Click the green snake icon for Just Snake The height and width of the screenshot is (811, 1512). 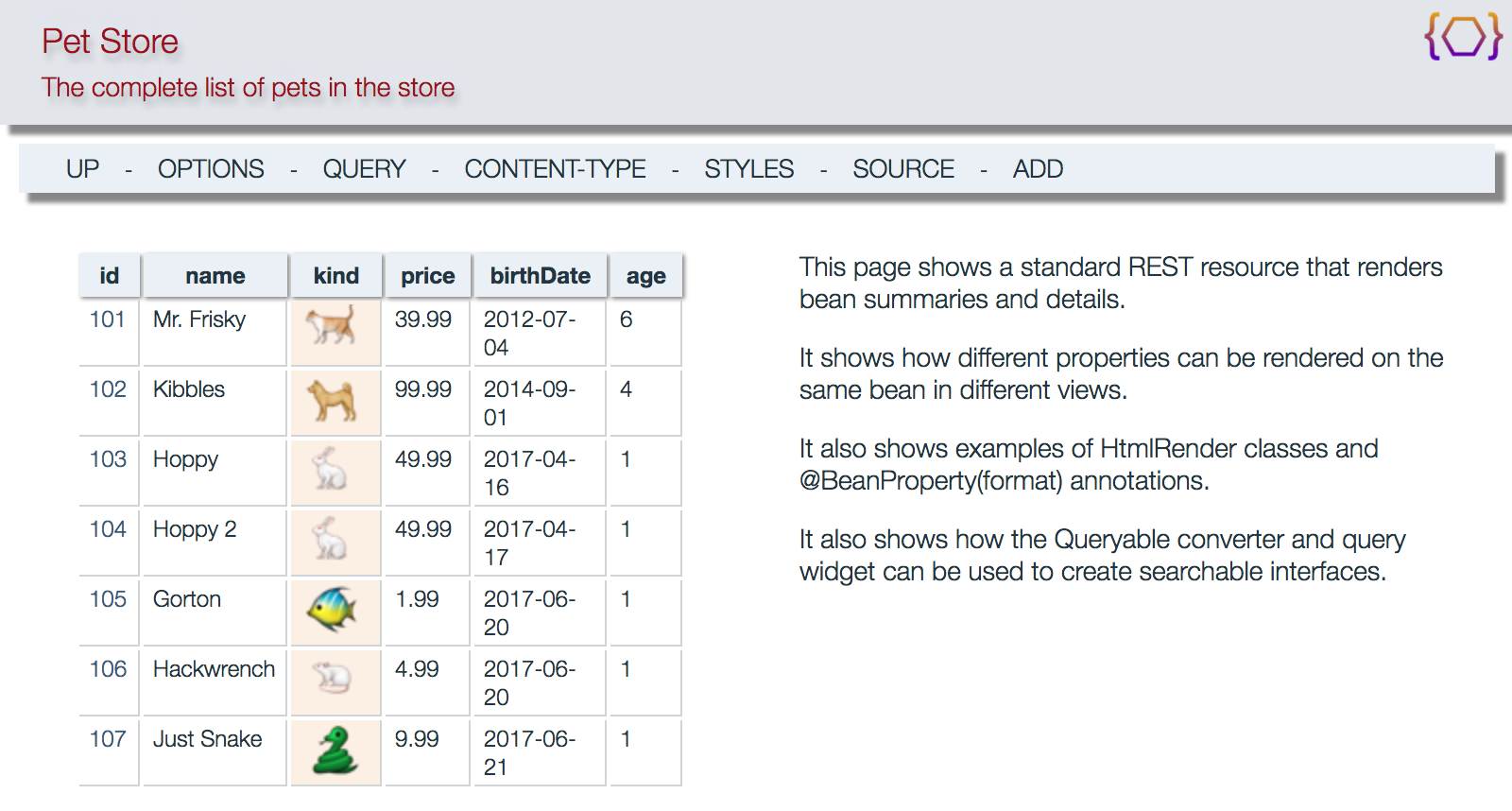tap(334, 751)
